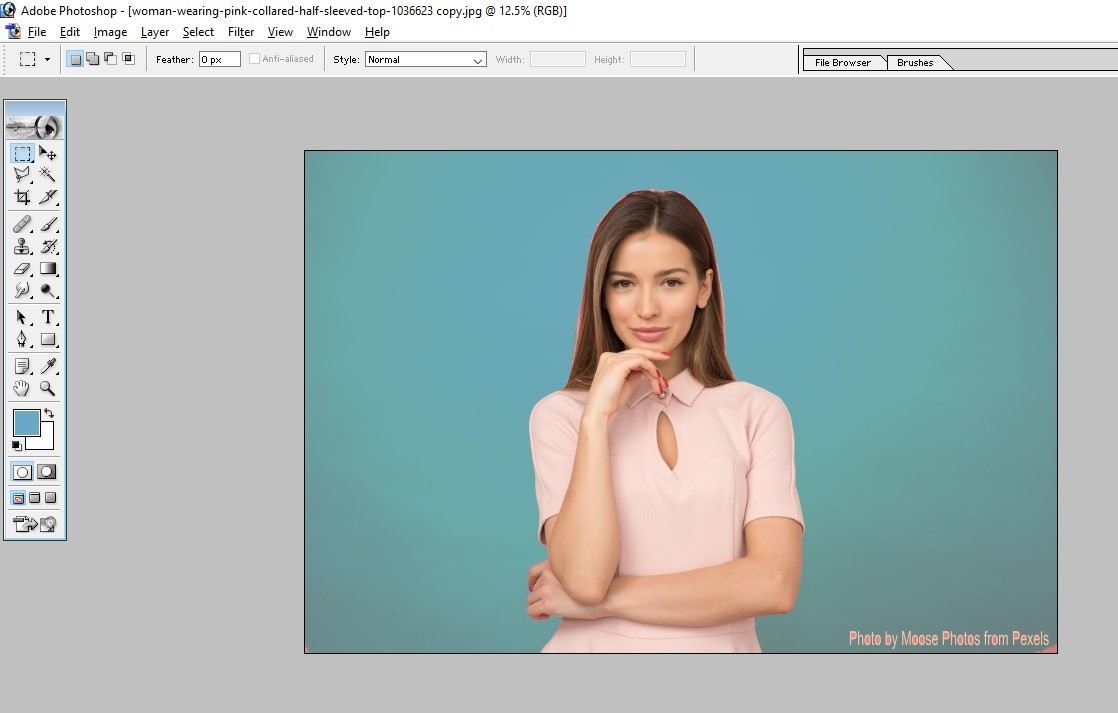Image resolution: width=1118 pixels, height=713 pixels.
Task: Select the Magic Wand tool
Action: coord(47,174)
